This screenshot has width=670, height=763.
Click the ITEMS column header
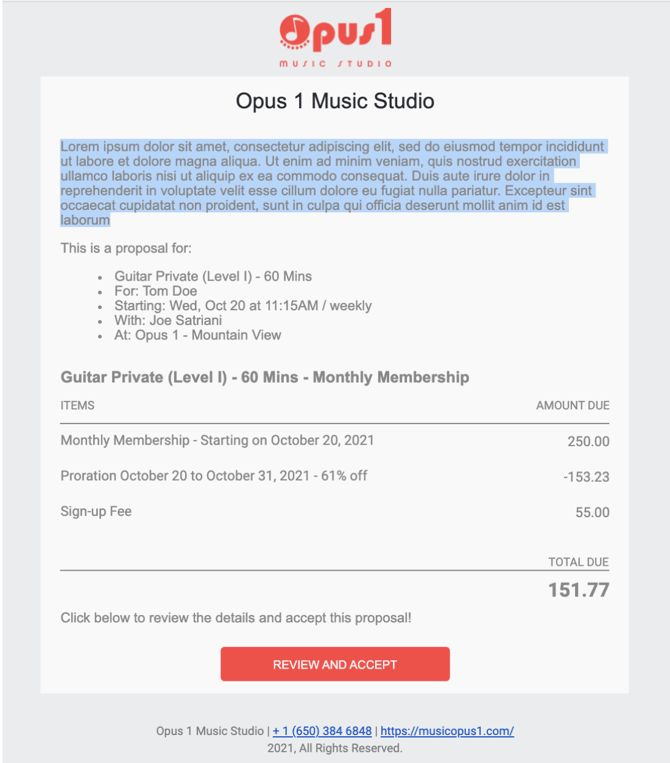(78, 406)
